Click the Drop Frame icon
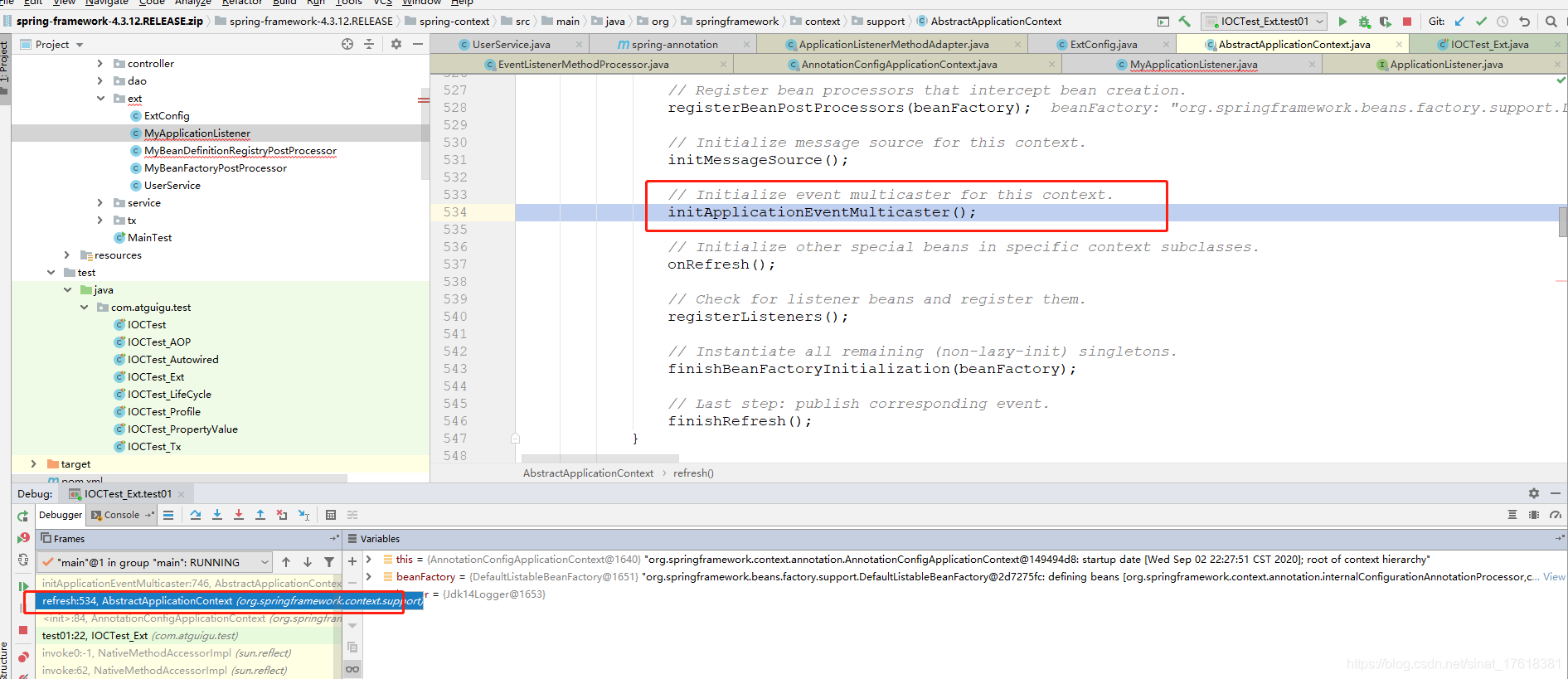1568x679 pixels. (282, 515)
